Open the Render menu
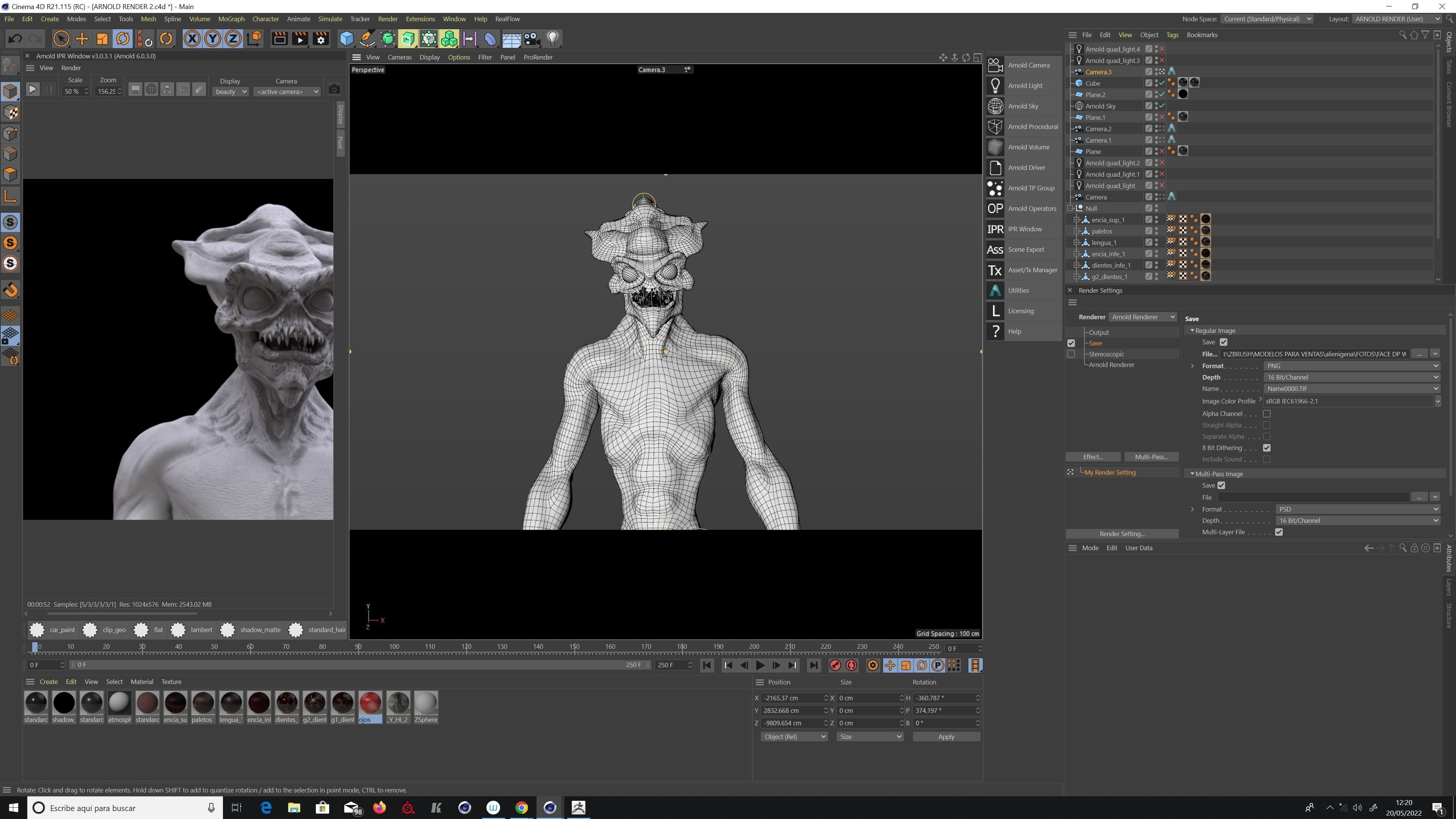 pyautogui.click(x=387, y=19)
